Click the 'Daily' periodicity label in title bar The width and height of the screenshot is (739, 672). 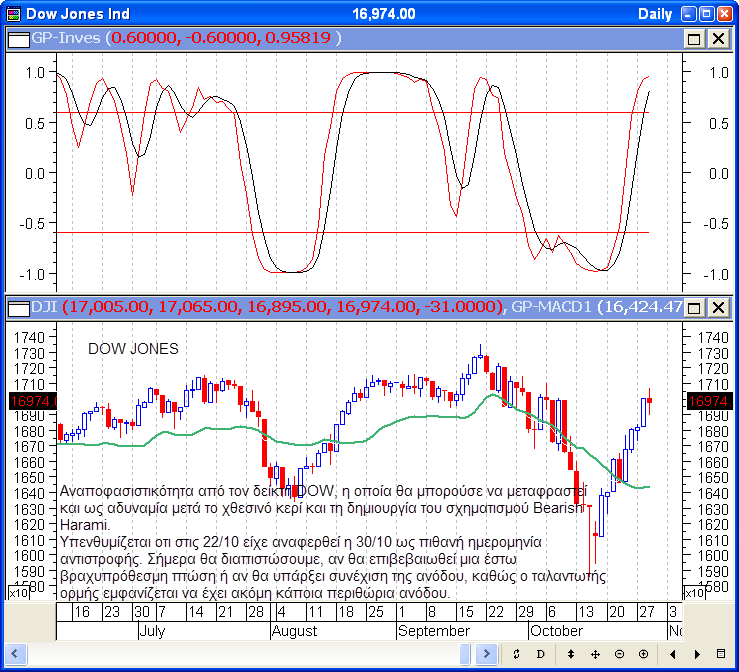pos(655,13)
